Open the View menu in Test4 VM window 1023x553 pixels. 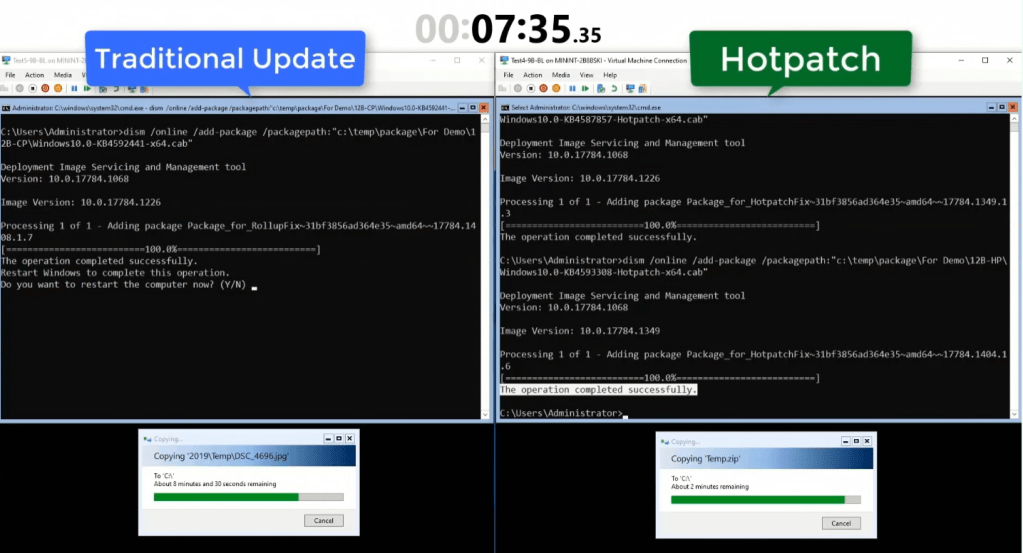586,74
